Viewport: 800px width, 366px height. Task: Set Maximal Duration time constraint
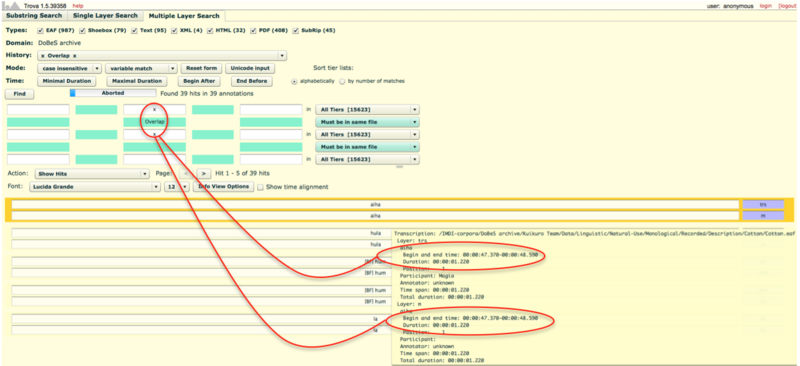point(137,81)
